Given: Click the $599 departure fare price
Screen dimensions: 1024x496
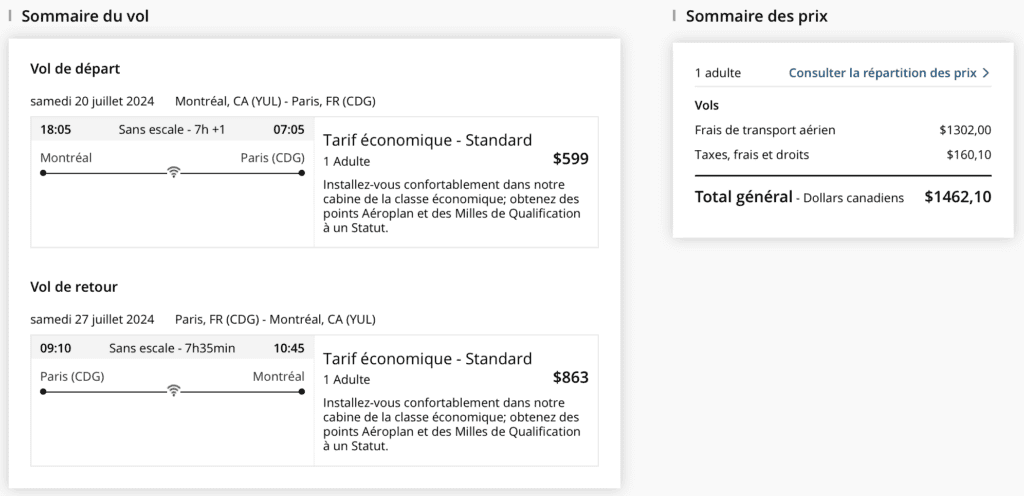Looking at the screenshot, I should [x=570, y=158].
